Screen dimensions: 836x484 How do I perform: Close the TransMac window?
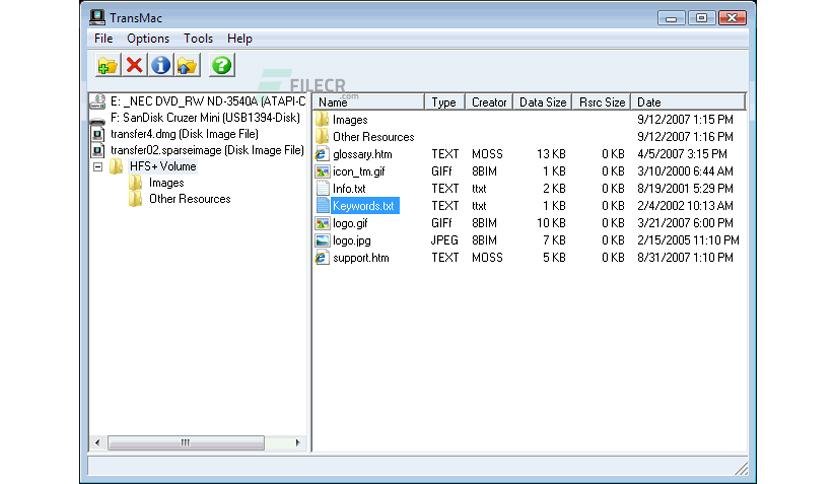point(732,18)
